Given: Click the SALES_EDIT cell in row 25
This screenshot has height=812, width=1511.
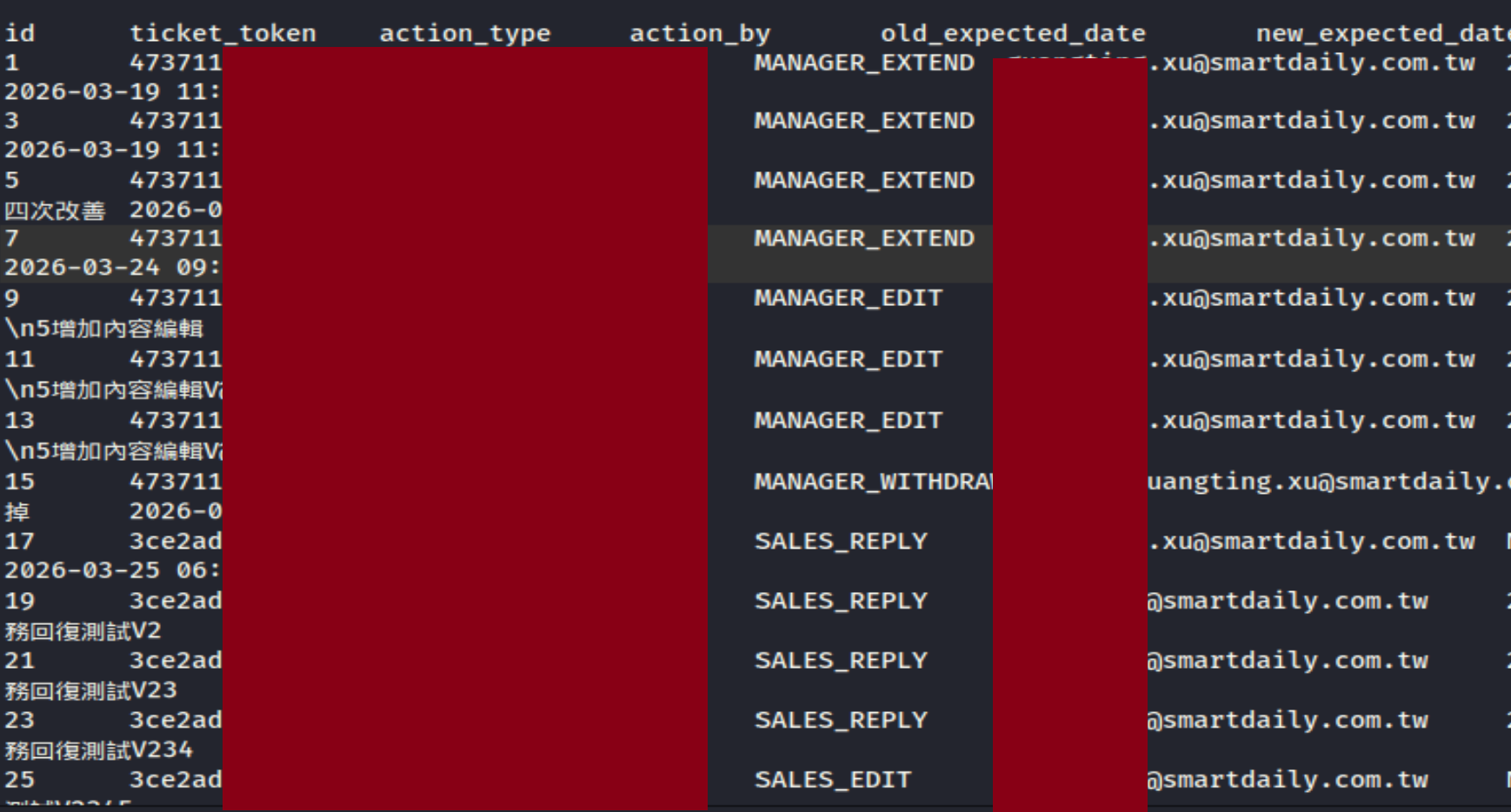Looking at the screenshot, I should coord(833,780).
